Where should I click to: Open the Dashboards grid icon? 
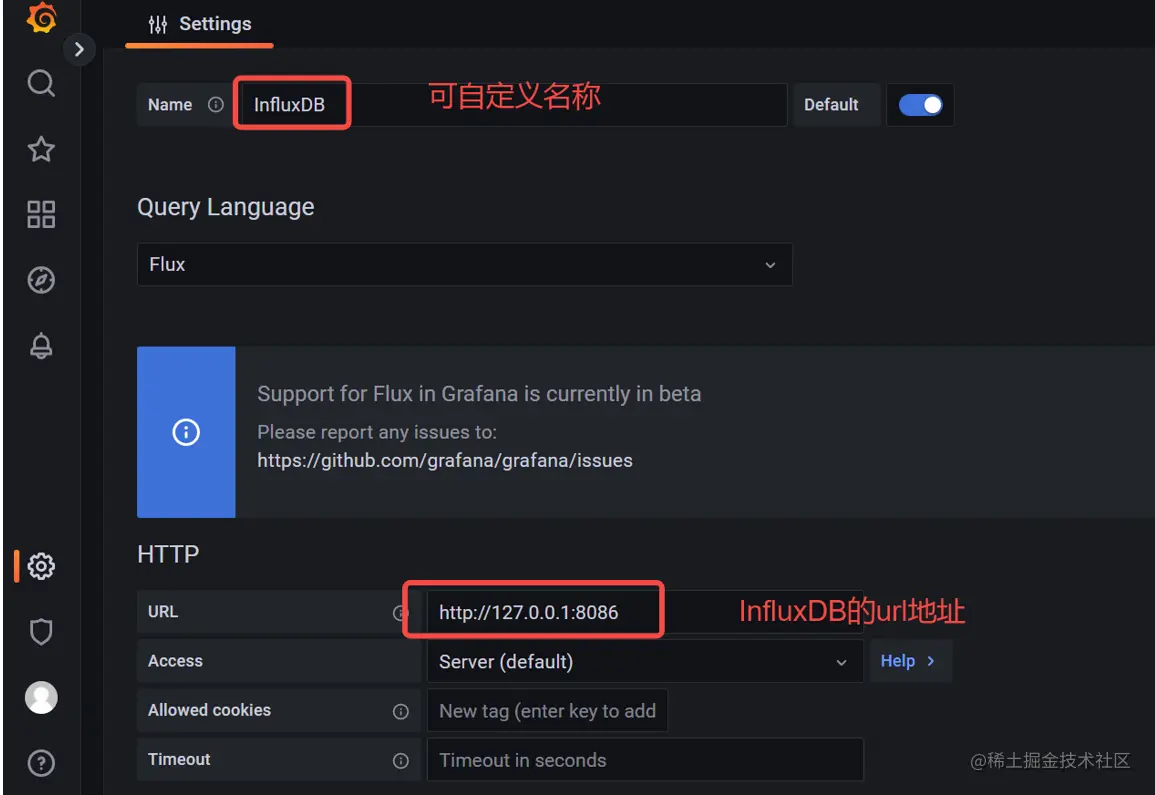[x=41, y=214]
